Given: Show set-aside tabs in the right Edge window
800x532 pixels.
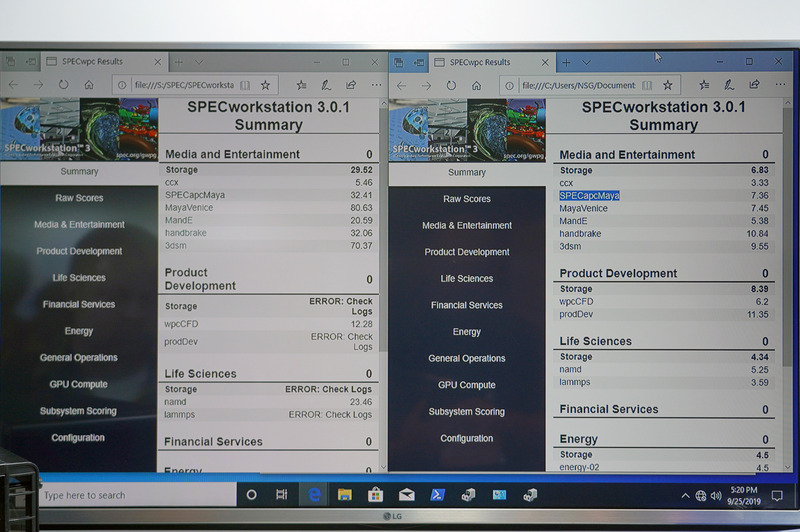Looking at the screenshot, I should (398, 62).
